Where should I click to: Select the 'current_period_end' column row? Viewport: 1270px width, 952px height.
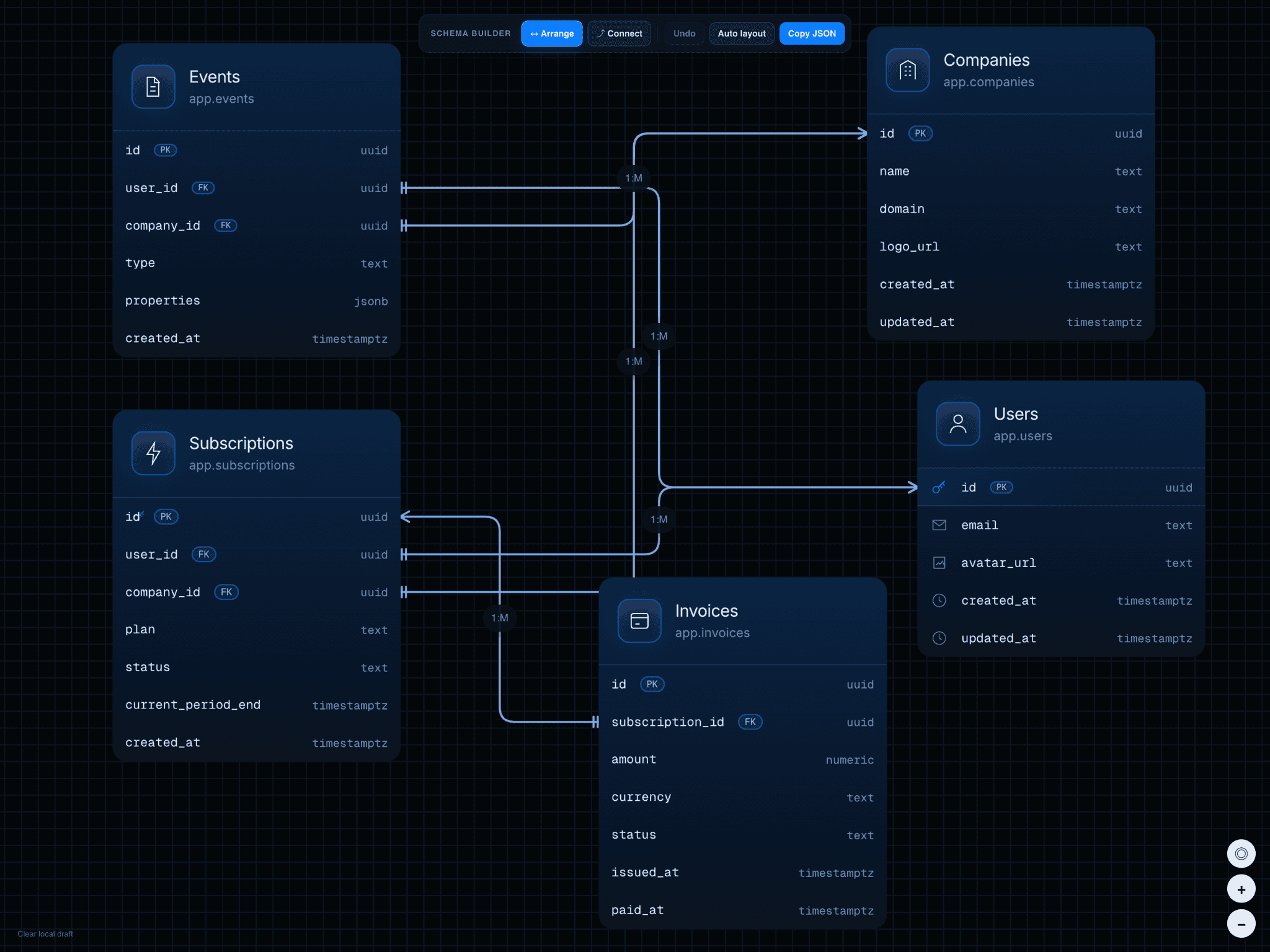tap(257, 705)
